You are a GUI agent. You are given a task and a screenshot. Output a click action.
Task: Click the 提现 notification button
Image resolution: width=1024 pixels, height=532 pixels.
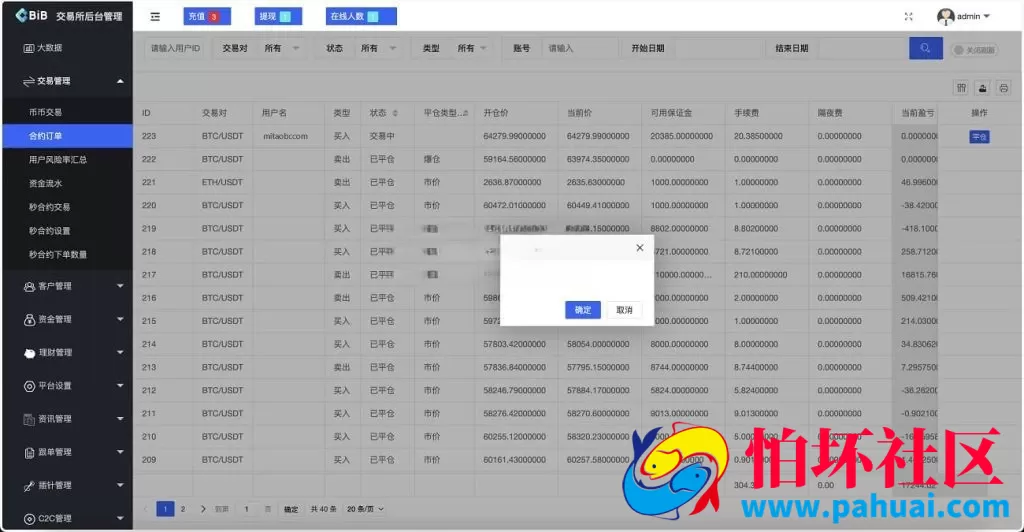278,16
